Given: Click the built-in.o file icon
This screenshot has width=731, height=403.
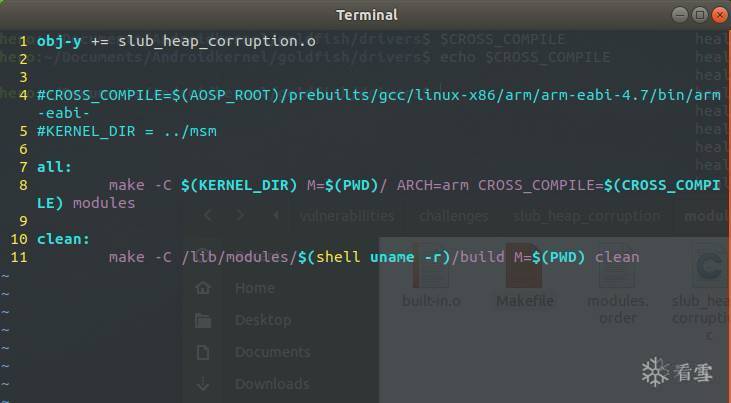Looking at the screenshot, I should [x=431, y=267].
